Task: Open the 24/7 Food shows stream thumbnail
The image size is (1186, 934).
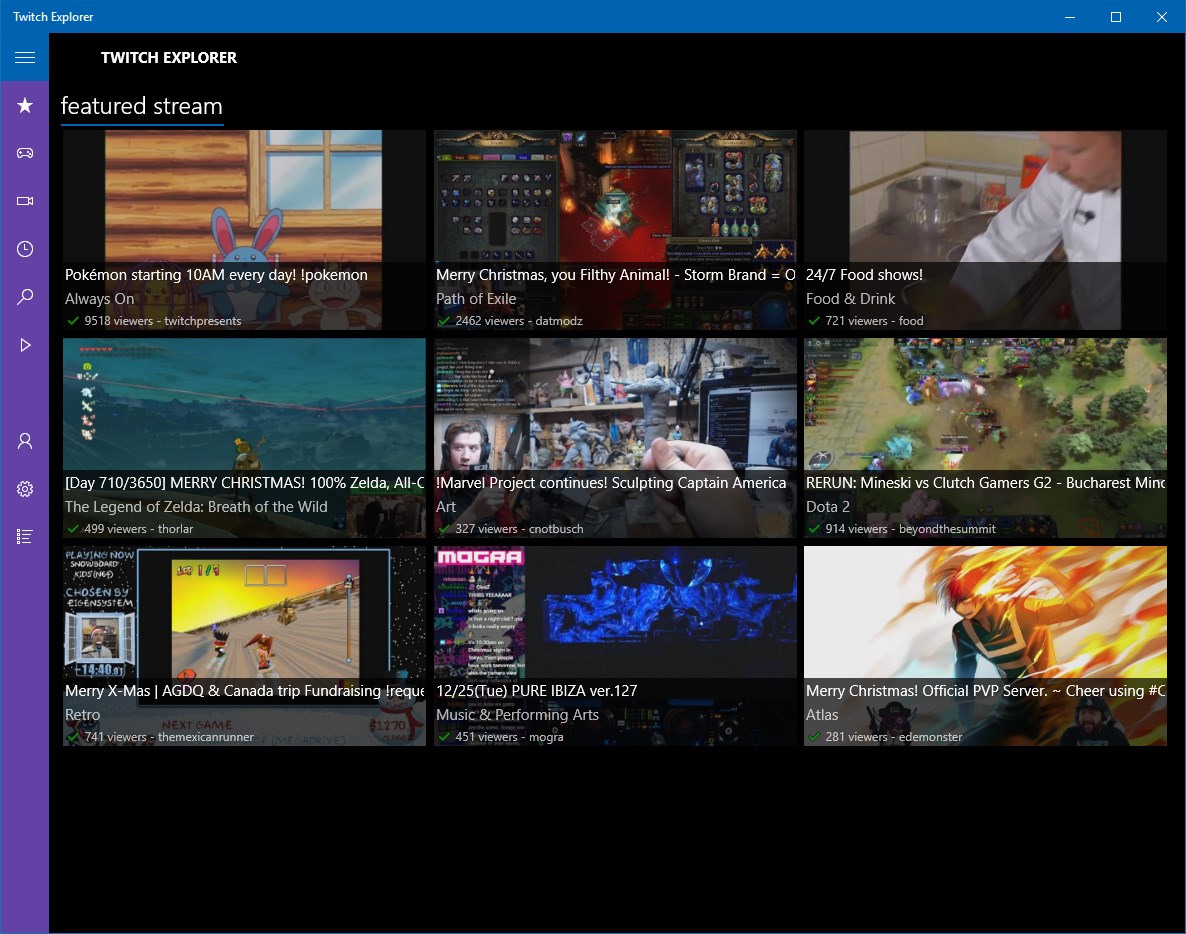Action: pyautogui.click(x=985, y=230)
